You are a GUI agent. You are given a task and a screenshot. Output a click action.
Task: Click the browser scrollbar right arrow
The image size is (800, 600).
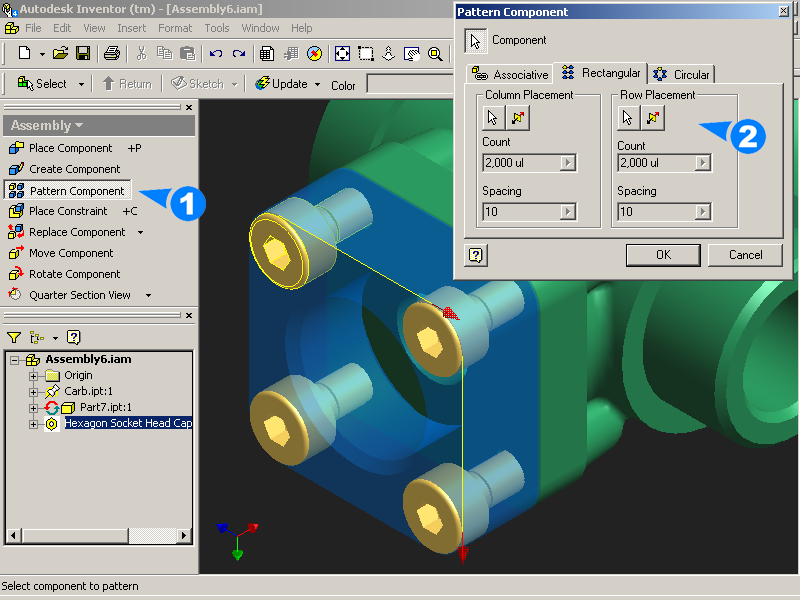pos(184,536)
